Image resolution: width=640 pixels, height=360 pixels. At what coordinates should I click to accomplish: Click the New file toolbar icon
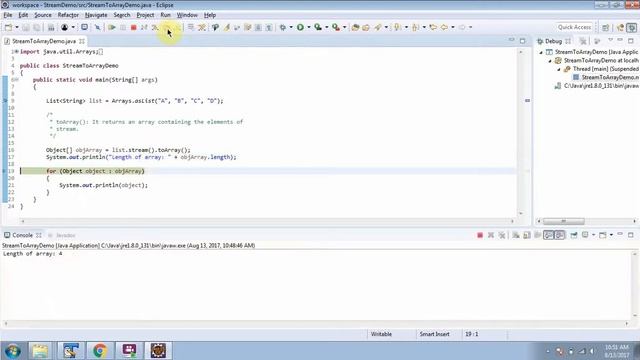[8, 27]
